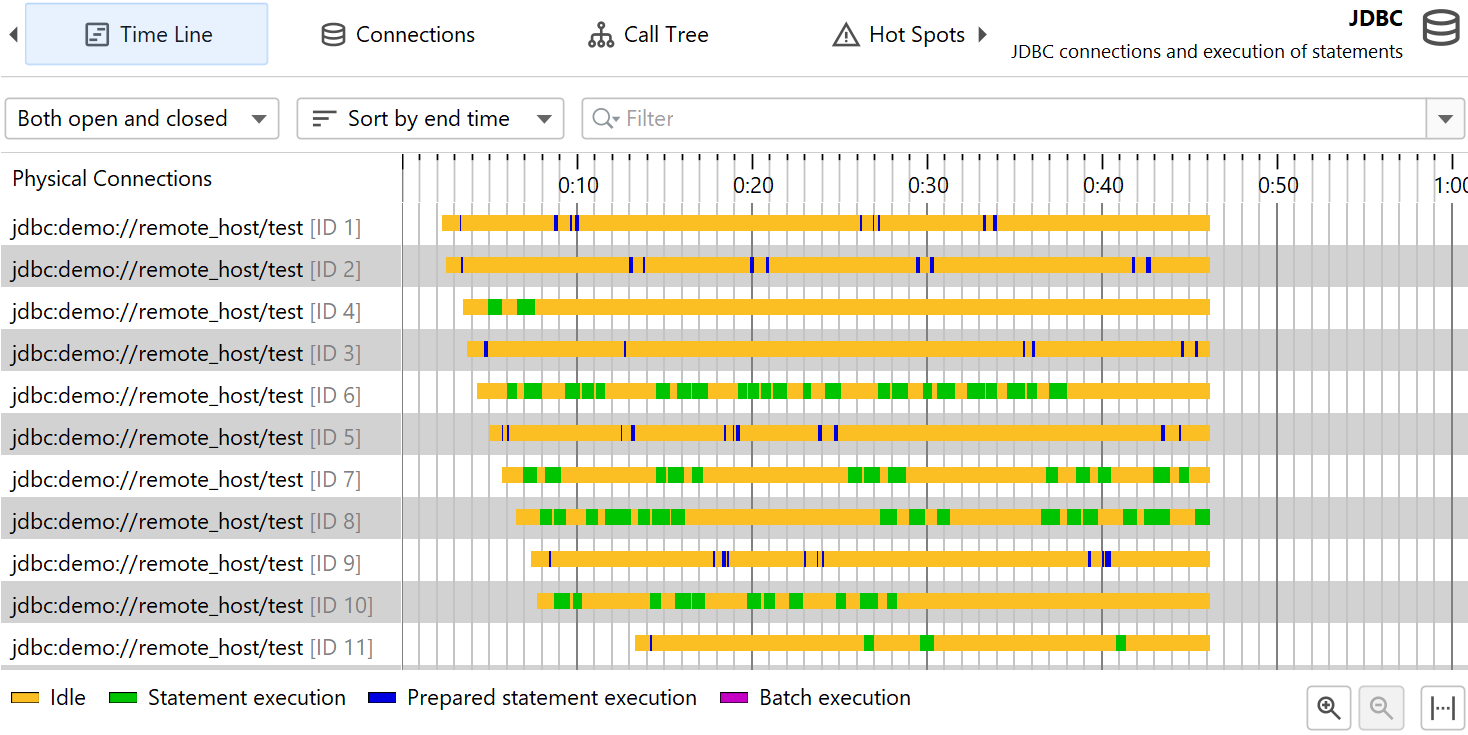
Task: Click the Statement execution green legend swatch
Action: (124, 698)
